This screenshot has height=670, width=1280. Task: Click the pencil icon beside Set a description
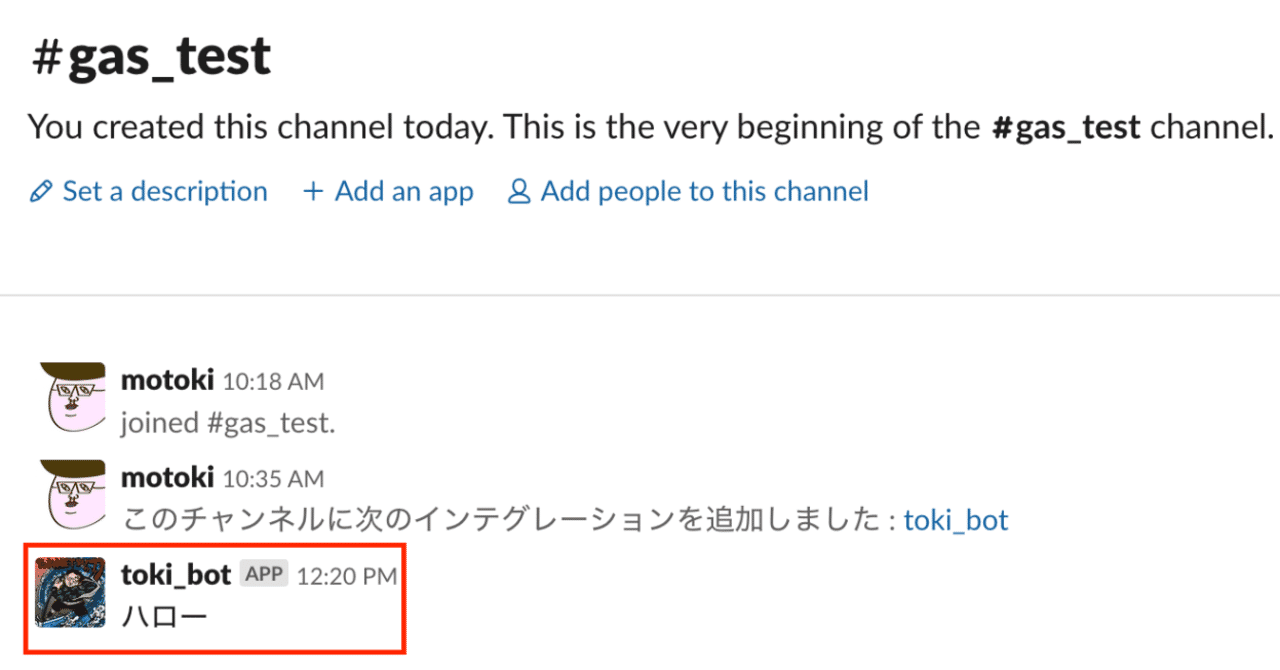(41, 192)
